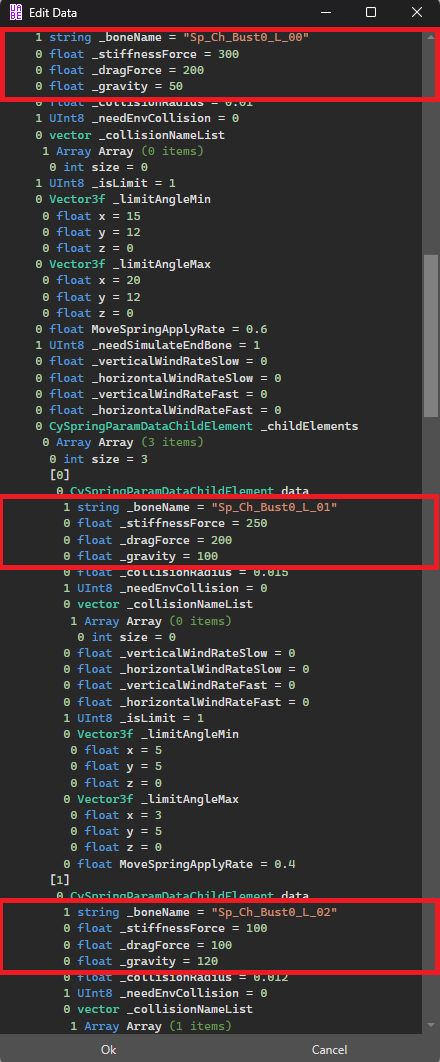Image resolution: width=440 pixels, height=1062 pixels.
Task: Click scrollbar down arrow at bottom
Action: click(x=431, y=1025)
